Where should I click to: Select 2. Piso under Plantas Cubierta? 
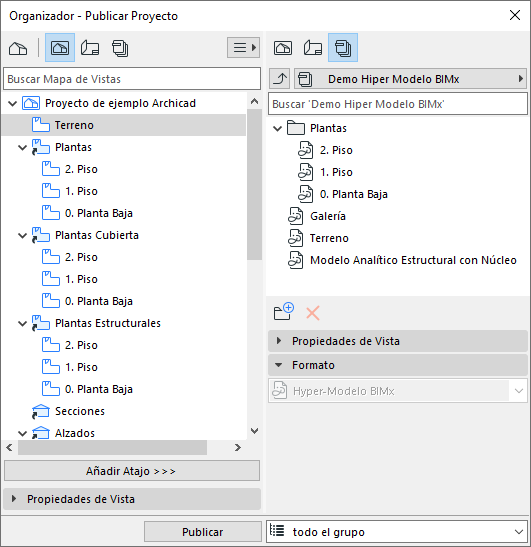tap(81, 257)
